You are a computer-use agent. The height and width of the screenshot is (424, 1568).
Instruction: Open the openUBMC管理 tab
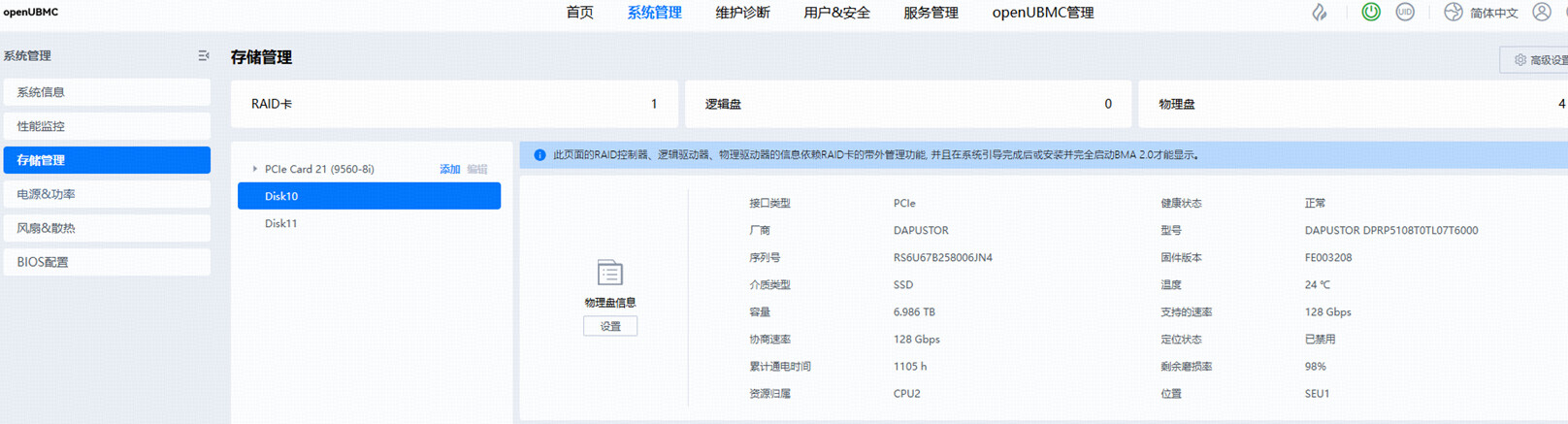[x=1043, y=13]
